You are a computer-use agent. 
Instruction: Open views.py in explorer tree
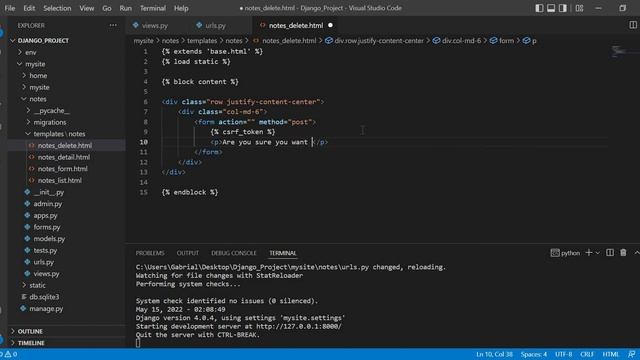click(67, 273)
